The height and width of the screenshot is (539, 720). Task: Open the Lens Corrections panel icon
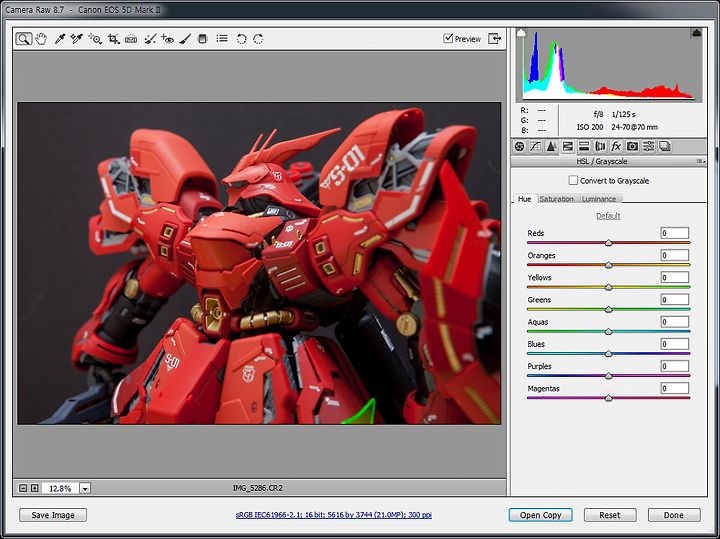coord(600,146)
